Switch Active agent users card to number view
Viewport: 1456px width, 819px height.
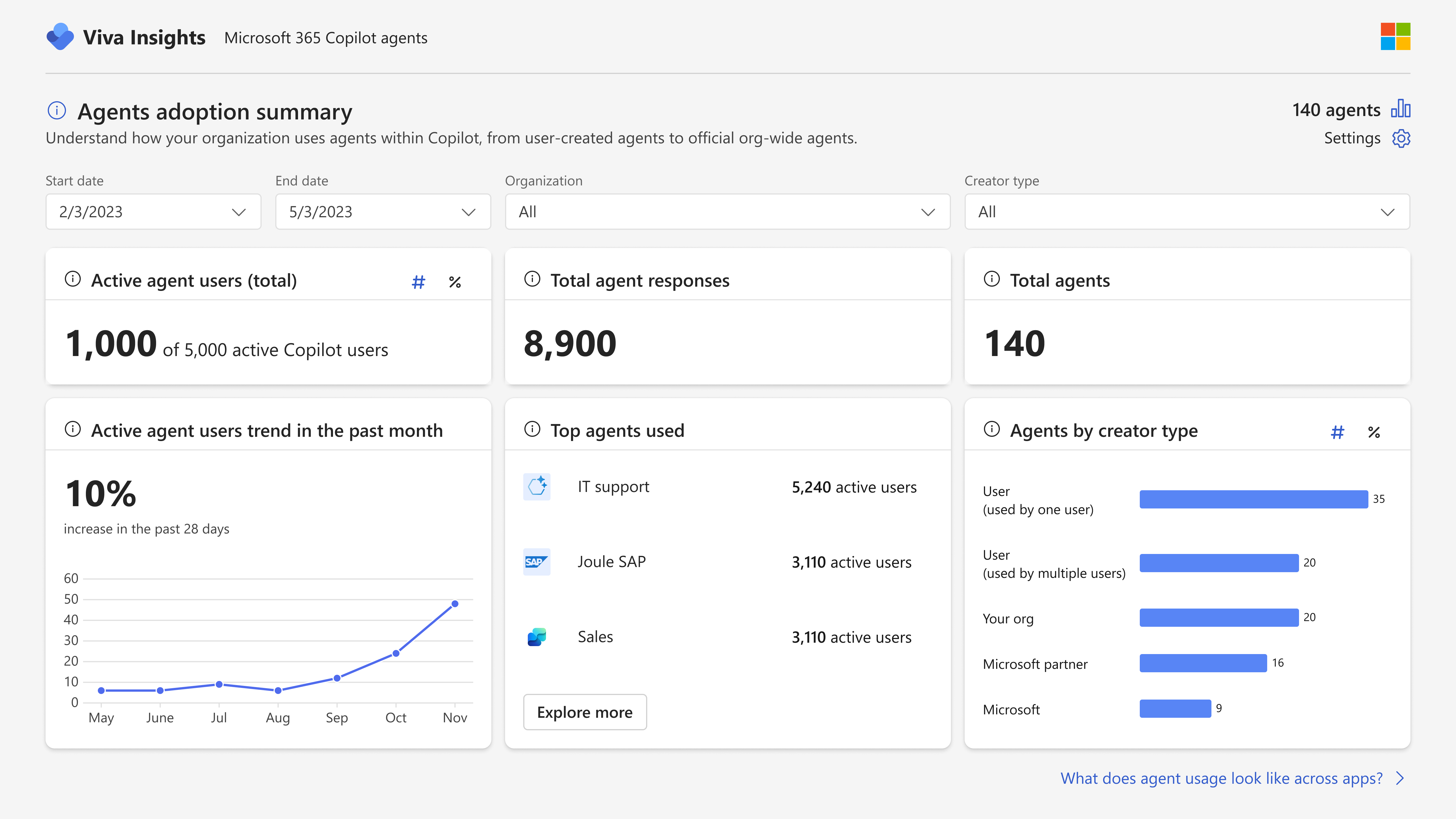418,282
